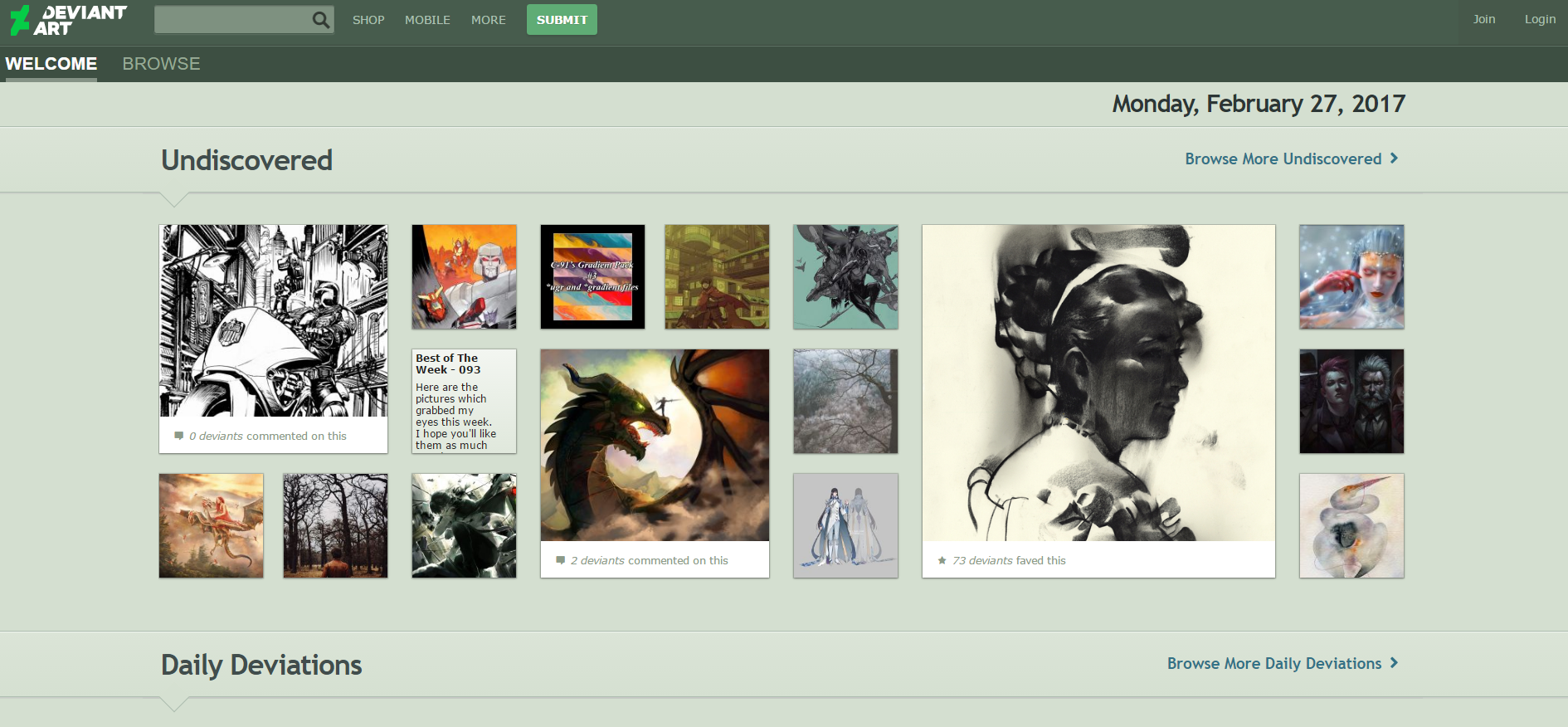Click '2 deviants commented on this' text
This screenshot has width=1568, height=727.
[x=650, y=560]
